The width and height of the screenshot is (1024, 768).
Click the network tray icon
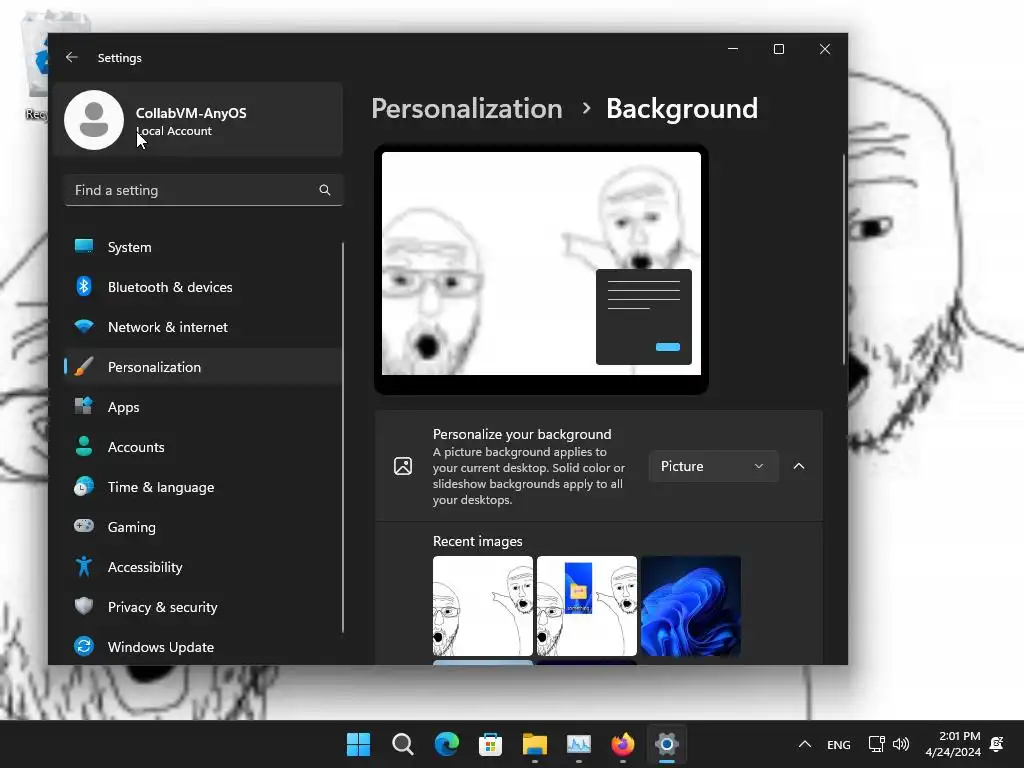(876, 744)
